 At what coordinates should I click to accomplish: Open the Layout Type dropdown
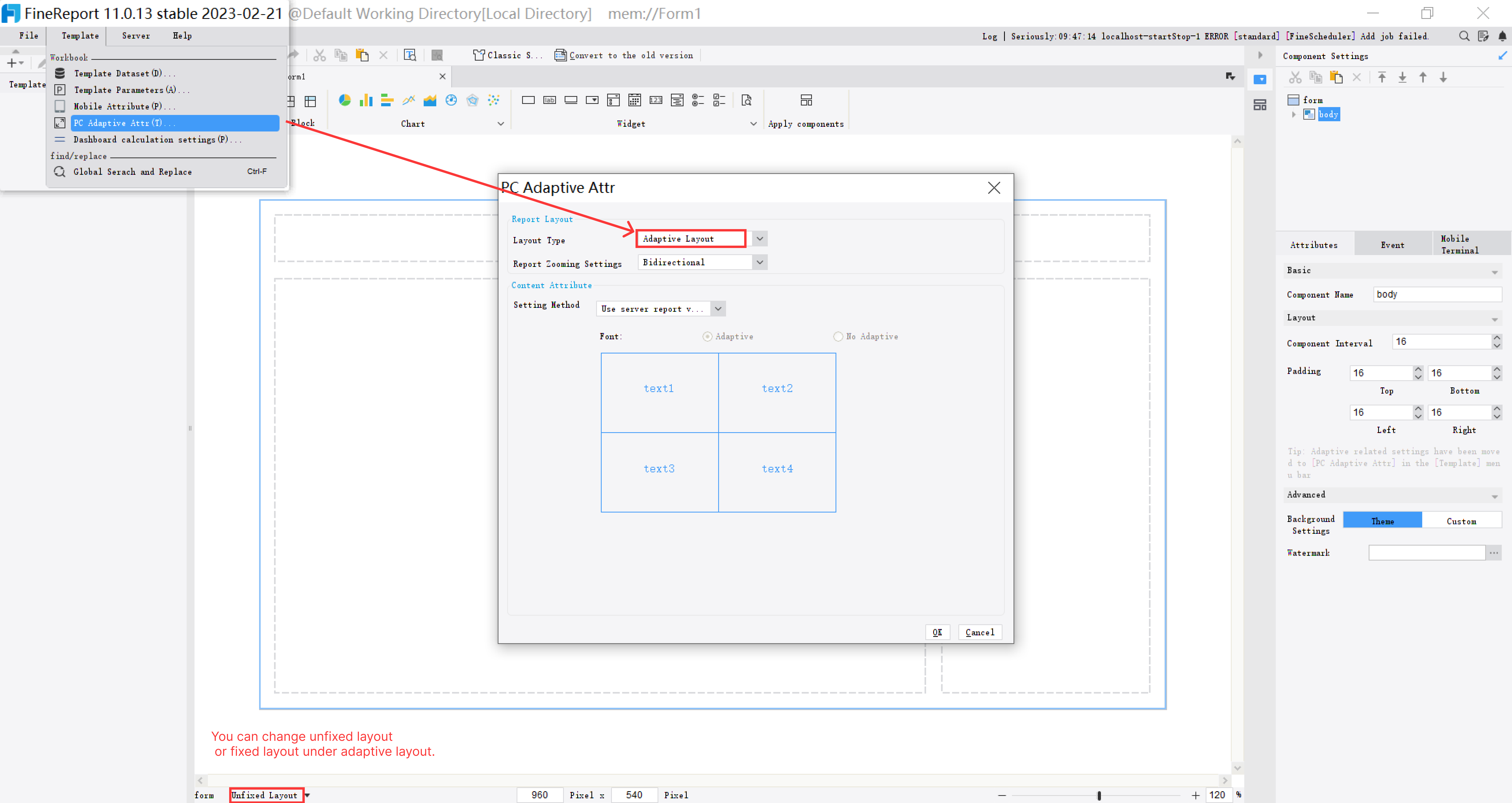(759, 238)
